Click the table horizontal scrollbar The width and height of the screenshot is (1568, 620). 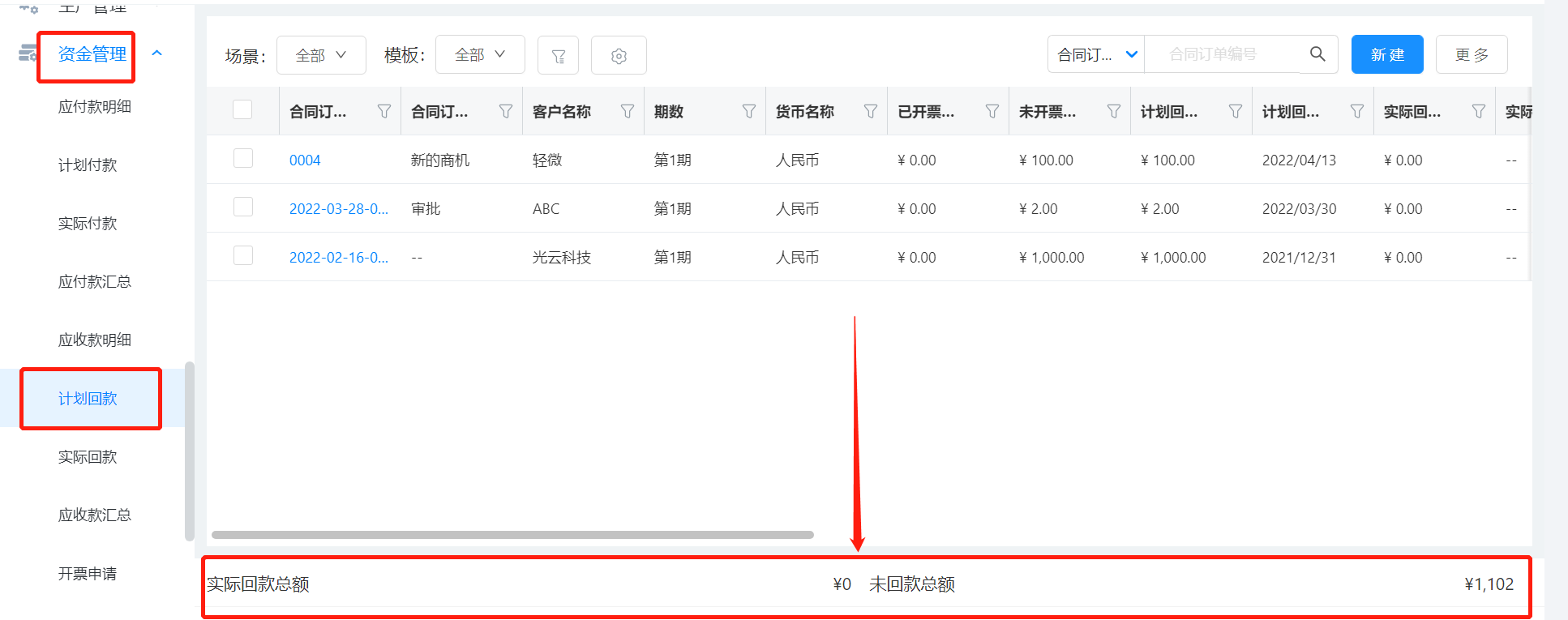[x=512, y=535]
